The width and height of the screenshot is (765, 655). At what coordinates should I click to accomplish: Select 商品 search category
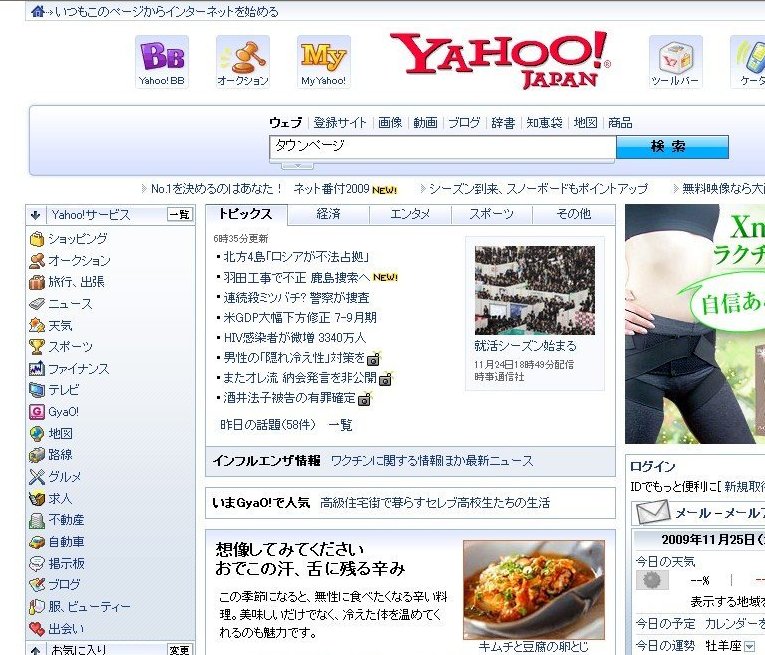tap(620, 122)
